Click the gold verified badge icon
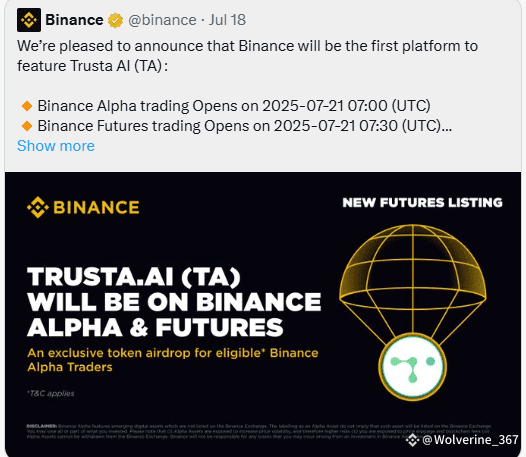 (115, 20)
